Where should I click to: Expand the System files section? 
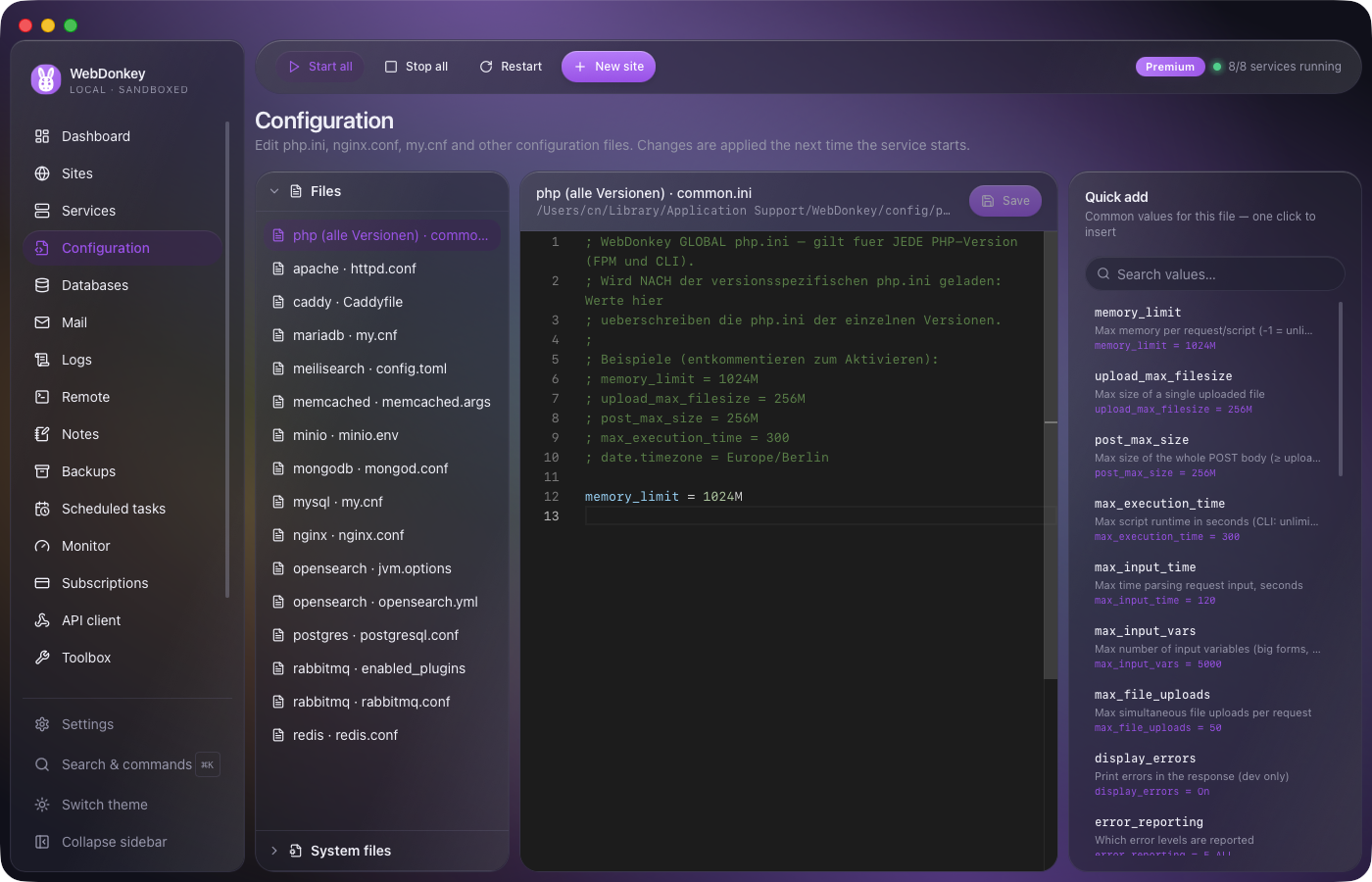click(x=382, y=851)
